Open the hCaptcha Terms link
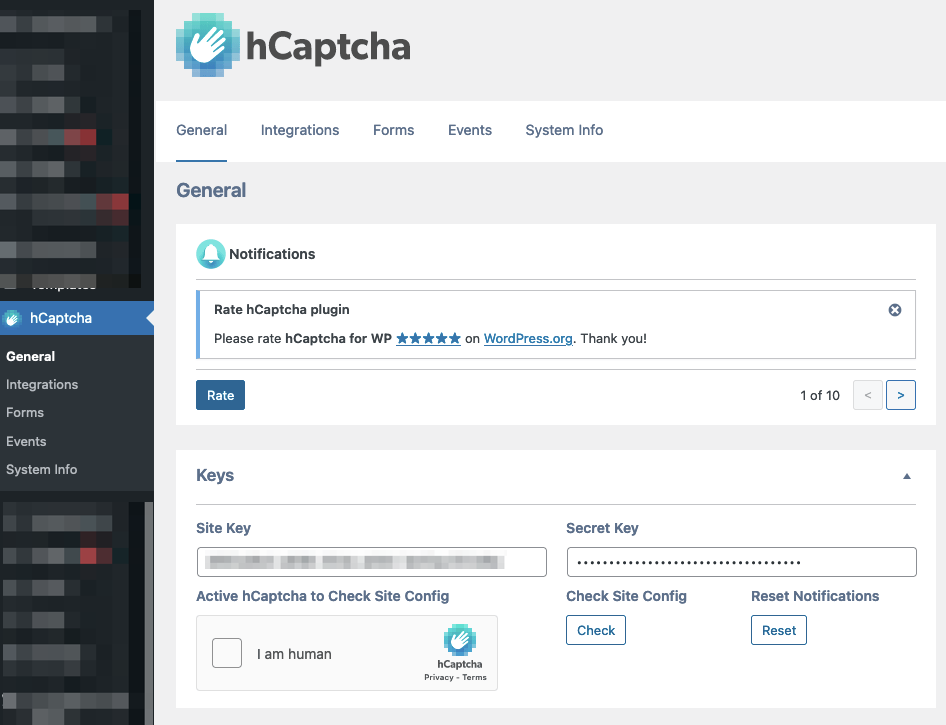The image size is (946, 725). [x=474, y=677]
